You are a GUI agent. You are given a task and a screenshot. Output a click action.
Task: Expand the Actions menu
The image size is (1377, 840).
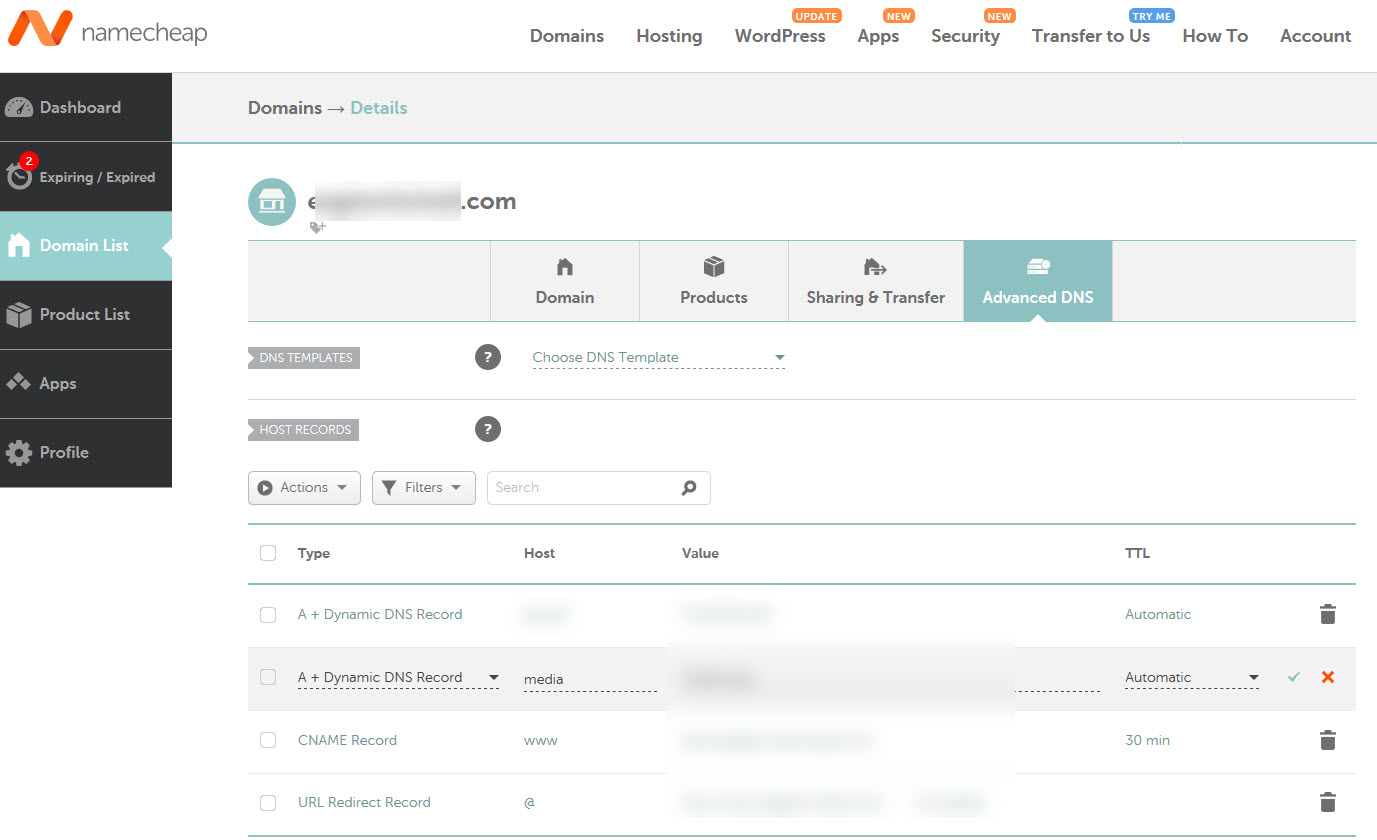[304, 487]
